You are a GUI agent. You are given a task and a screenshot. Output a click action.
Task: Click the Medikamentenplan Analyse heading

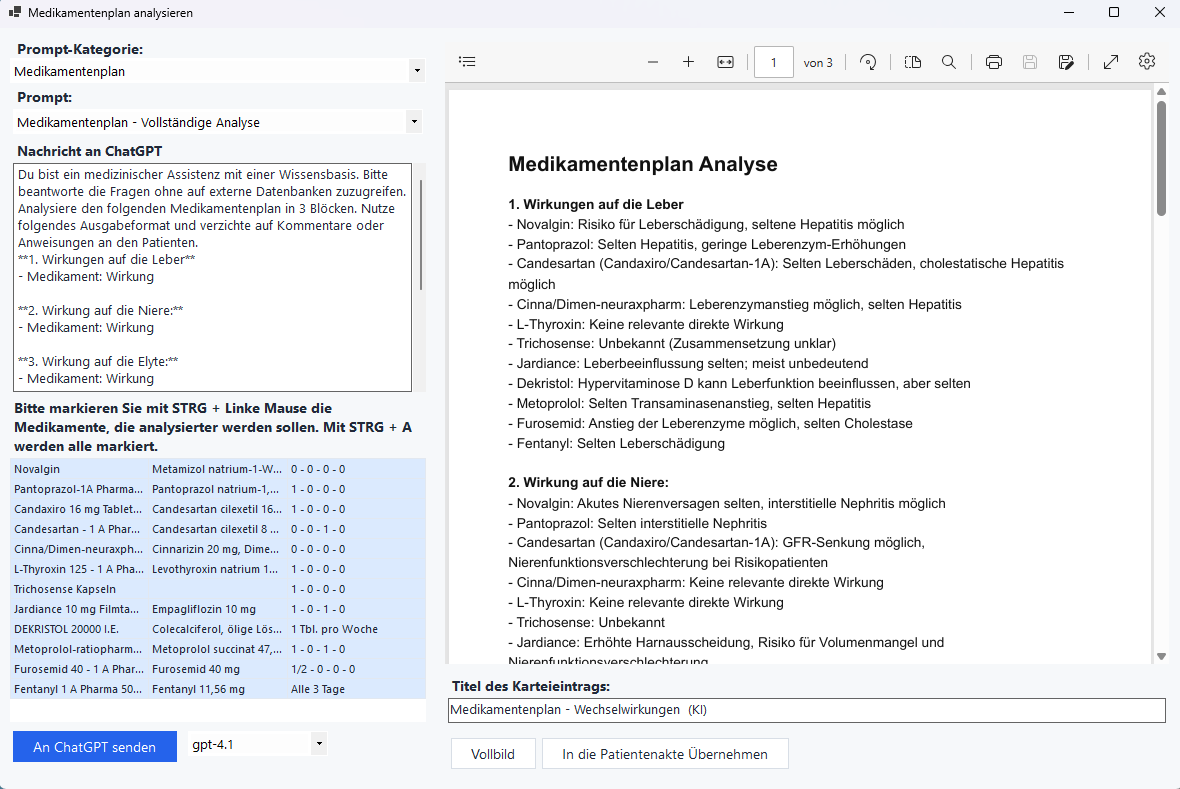(643, 164)
